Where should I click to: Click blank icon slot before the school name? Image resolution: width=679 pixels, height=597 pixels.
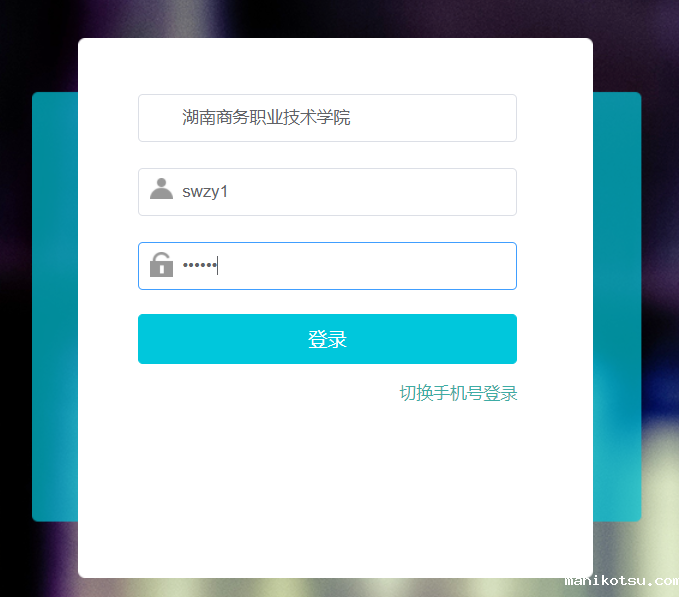(161, 118)
